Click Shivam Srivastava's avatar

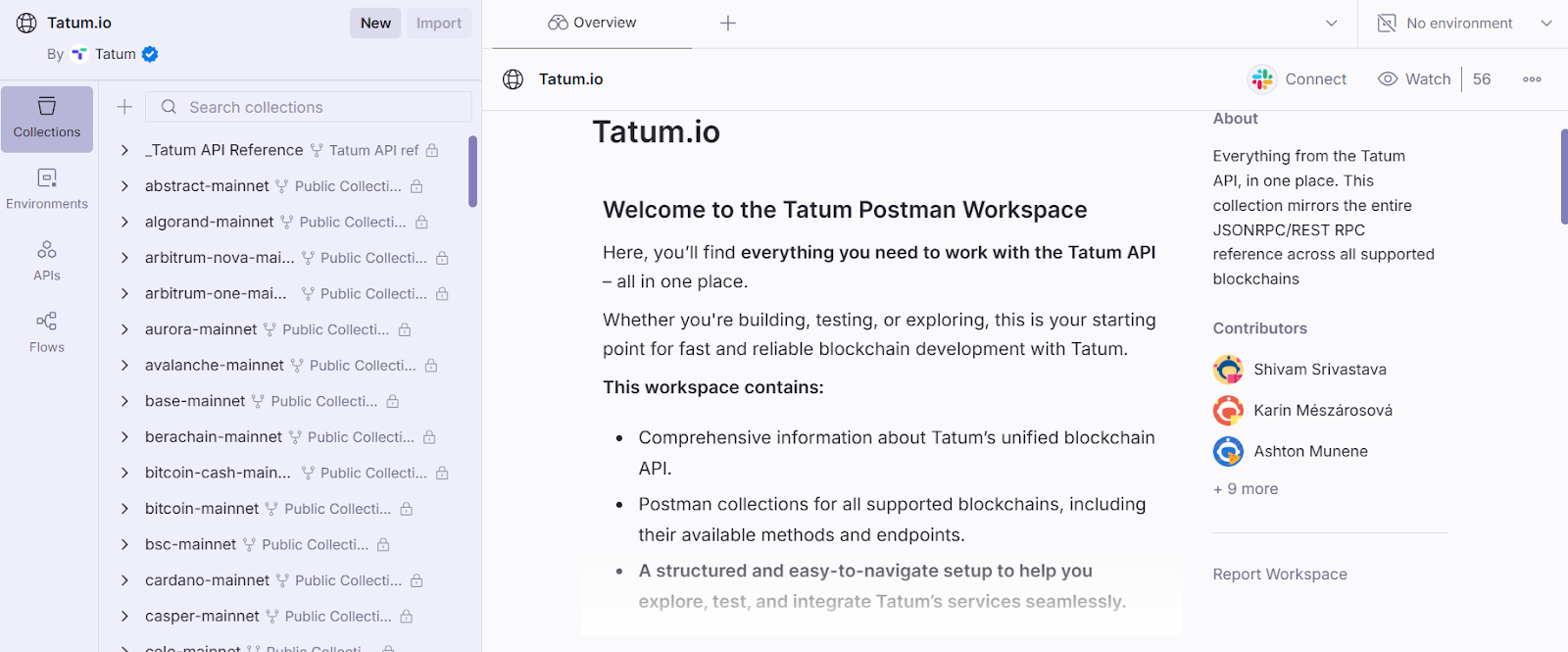(1228, 369)
